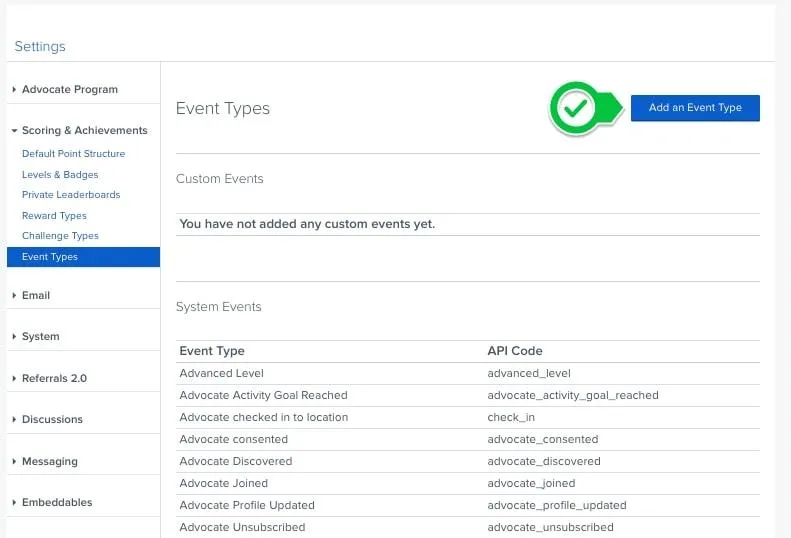This screenshot has height=538, width=791.
Task: Click the Settings page heading
Action: [x=40, y=46]
